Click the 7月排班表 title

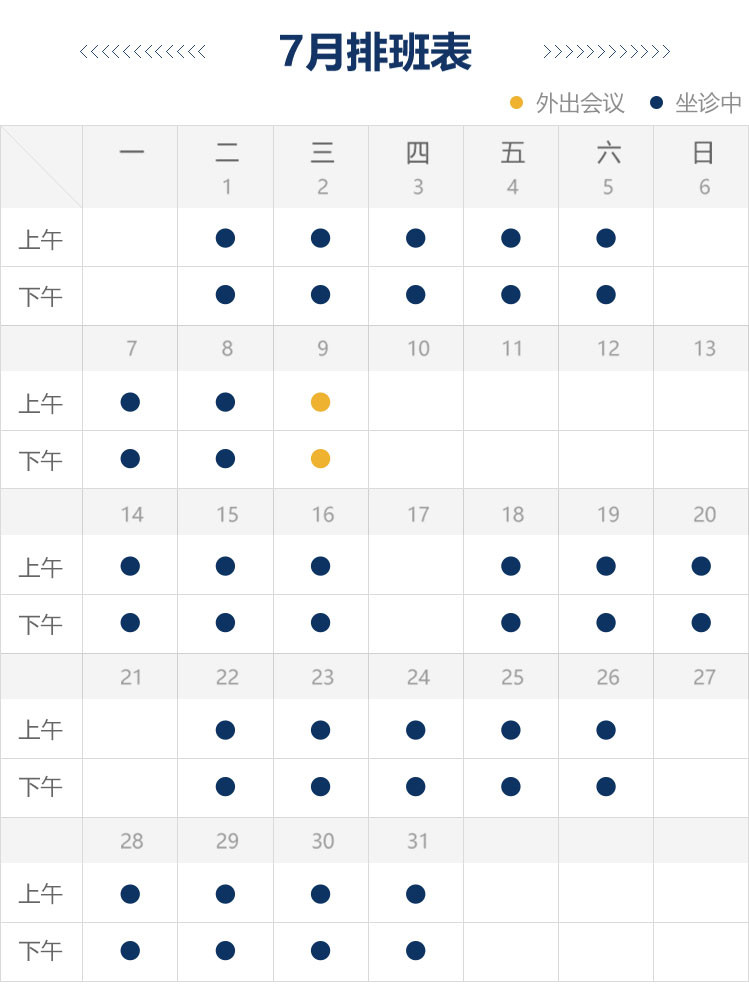point(375,52)
